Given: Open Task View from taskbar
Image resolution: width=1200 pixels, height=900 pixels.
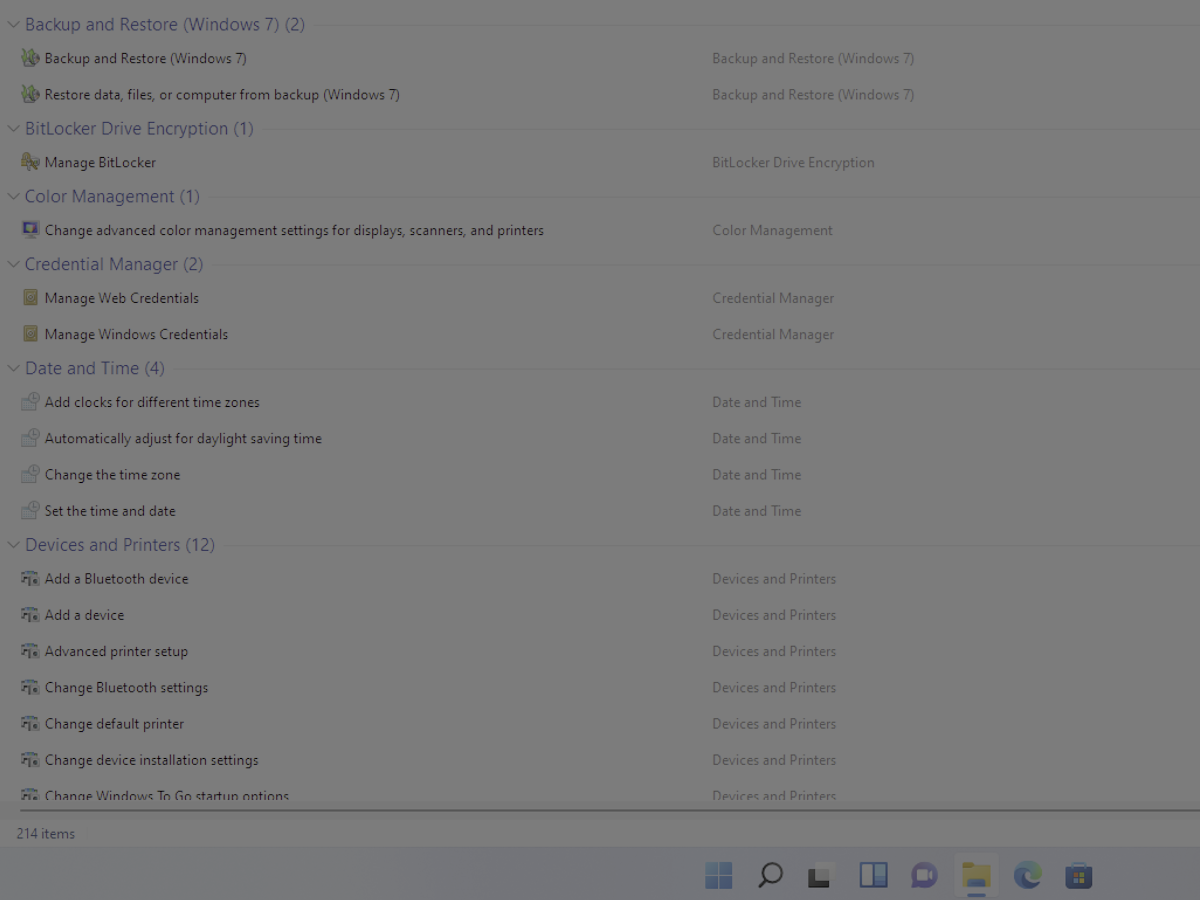Looking at the screenshot, I should [x=821, y=875].
